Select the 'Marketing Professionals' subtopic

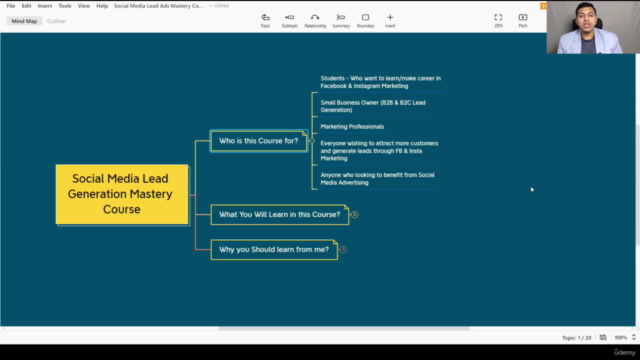pos(352,127)
